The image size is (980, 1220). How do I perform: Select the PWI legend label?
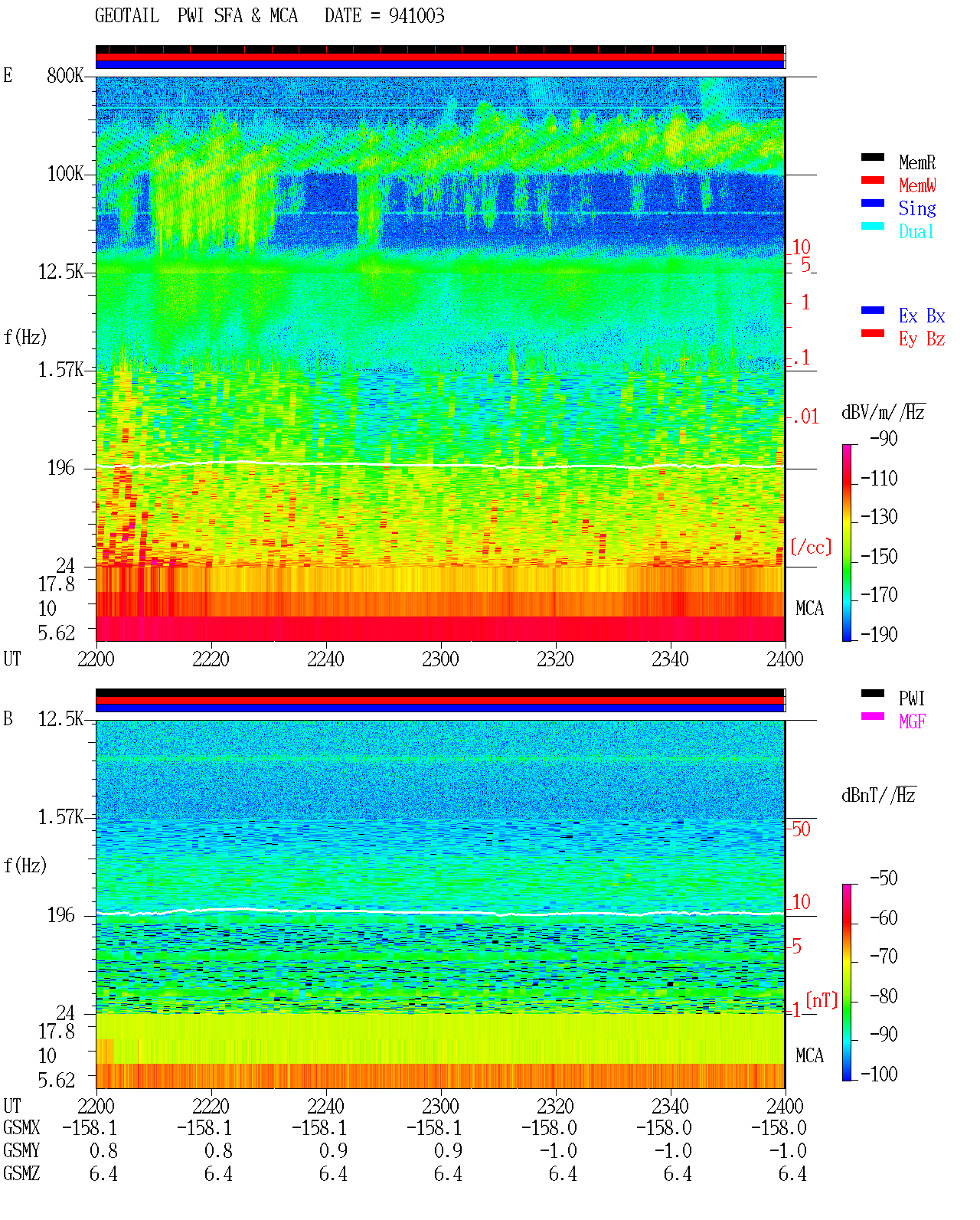[912, 698]
